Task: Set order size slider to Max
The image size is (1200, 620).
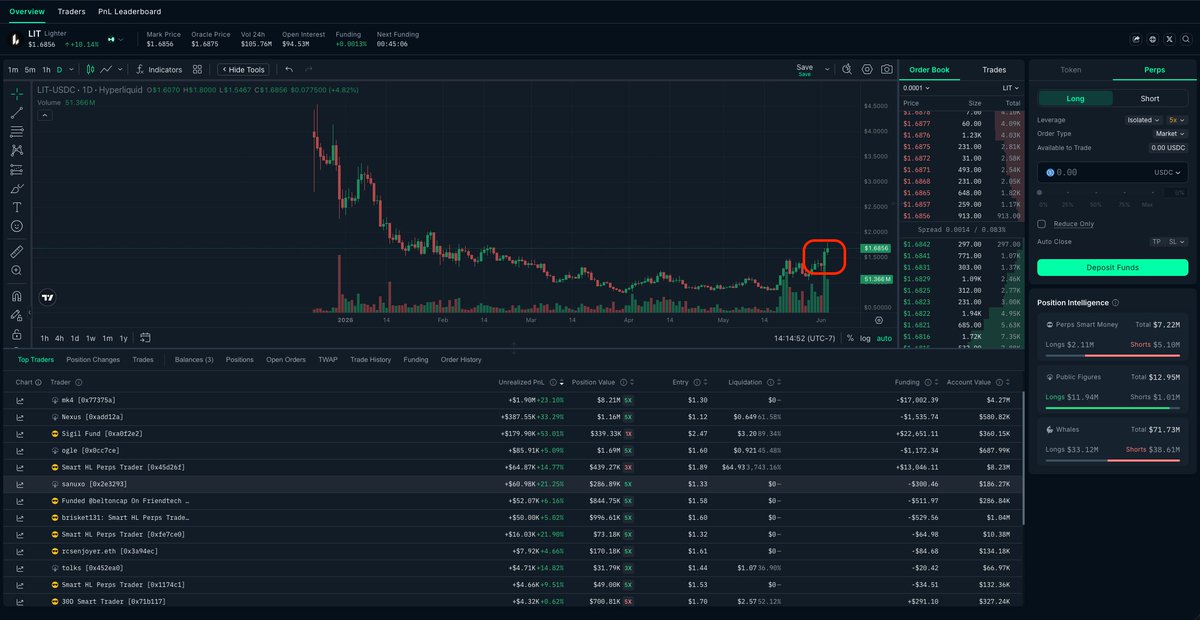Action: pos(1147,204)
